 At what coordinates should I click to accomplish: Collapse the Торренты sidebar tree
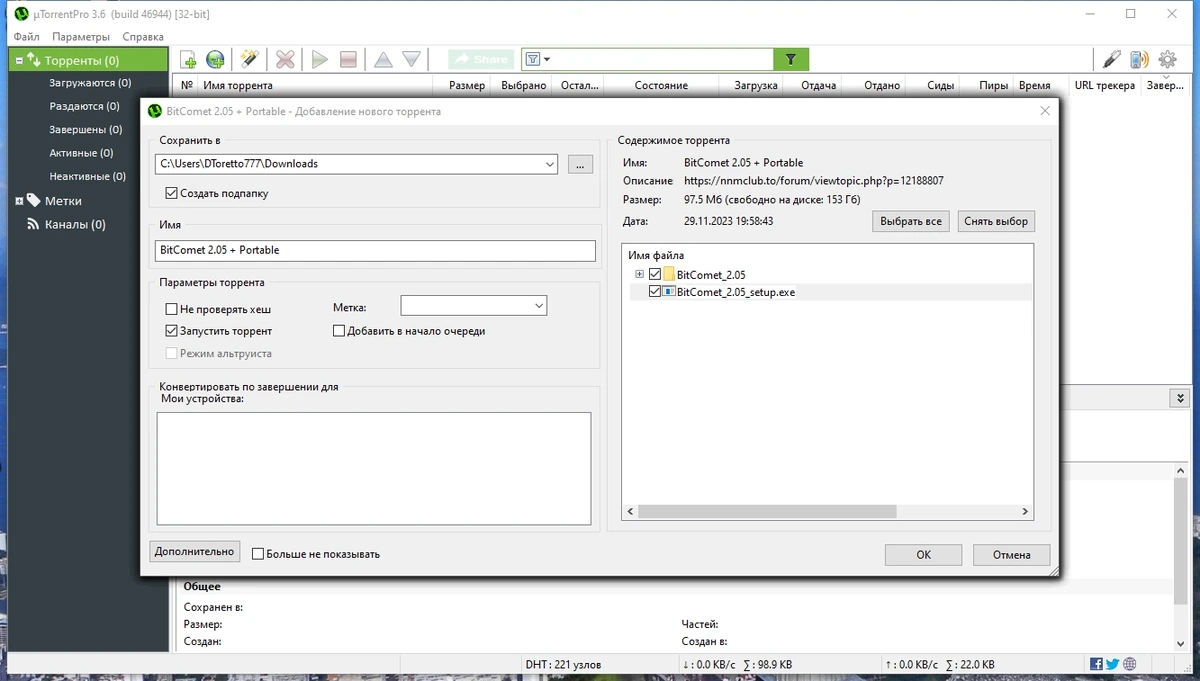(x=19, y=60)
